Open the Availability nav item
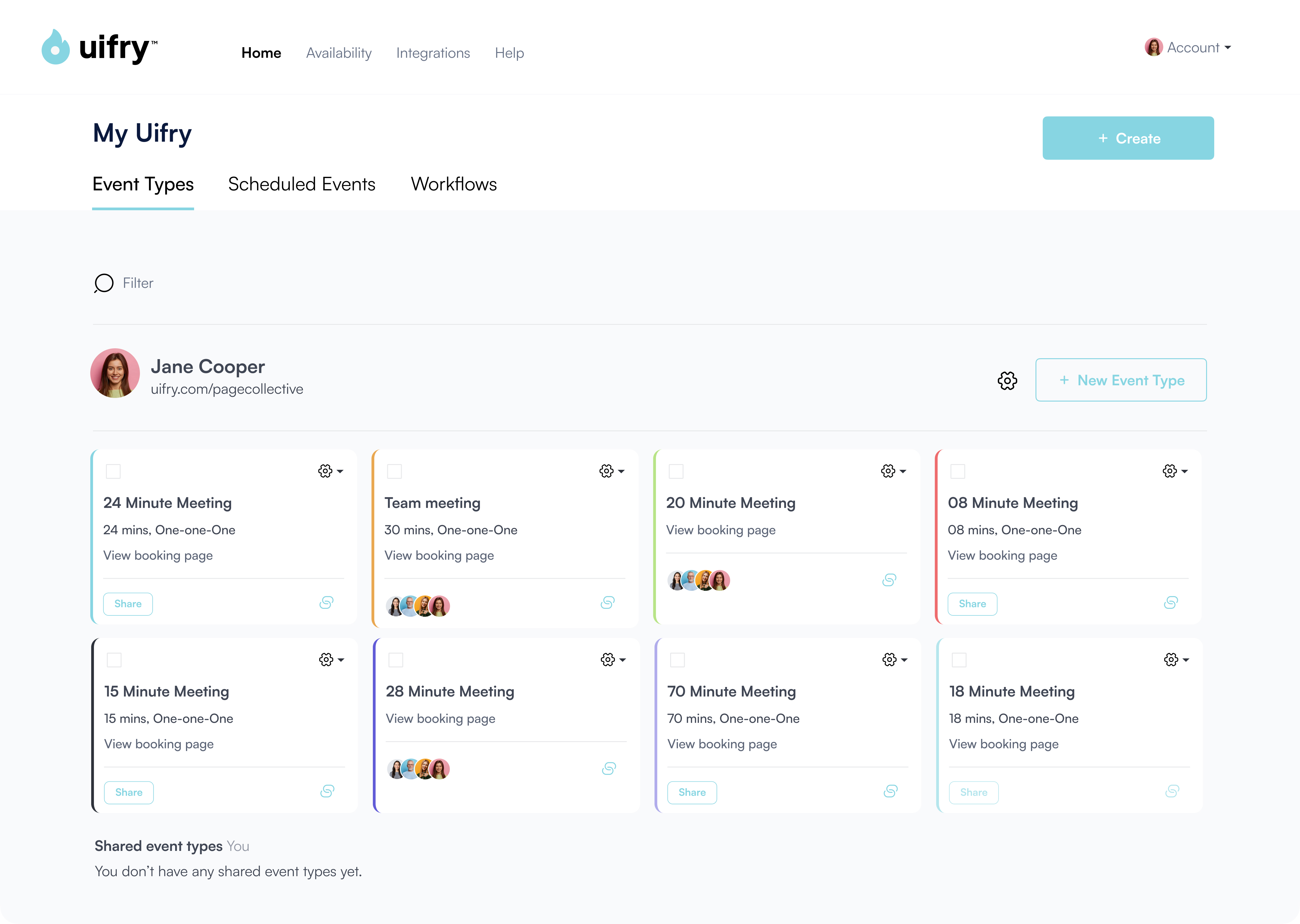This screenshot has width=1300, height=924. (339, 53)
